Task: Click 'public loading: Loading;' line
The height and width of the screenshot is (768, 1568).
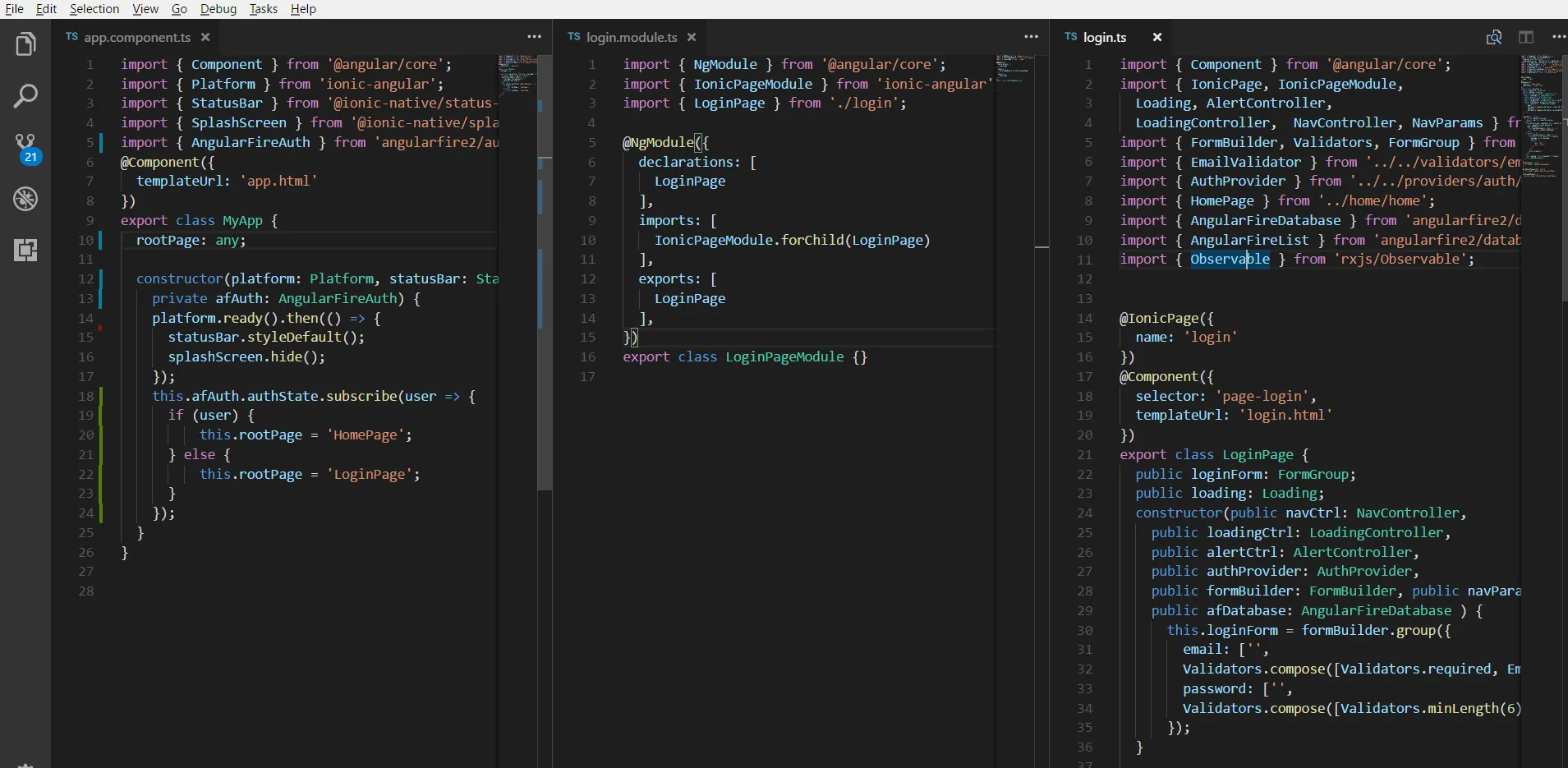Action: click(1230, 494)
